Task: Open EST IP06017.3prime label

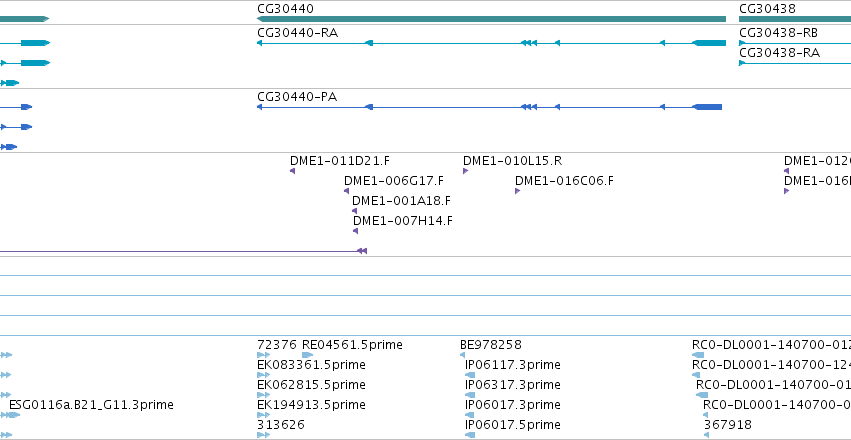Action: pos(513,405)
